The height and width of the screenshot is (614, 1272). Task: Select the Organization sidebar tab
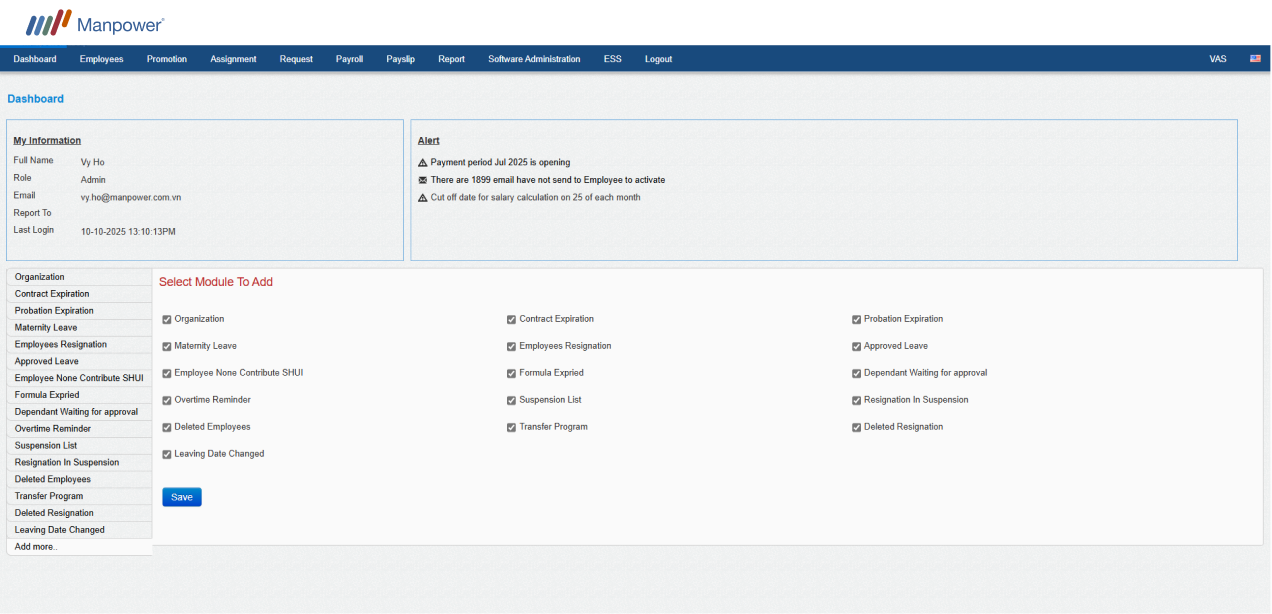click(79, 277)
